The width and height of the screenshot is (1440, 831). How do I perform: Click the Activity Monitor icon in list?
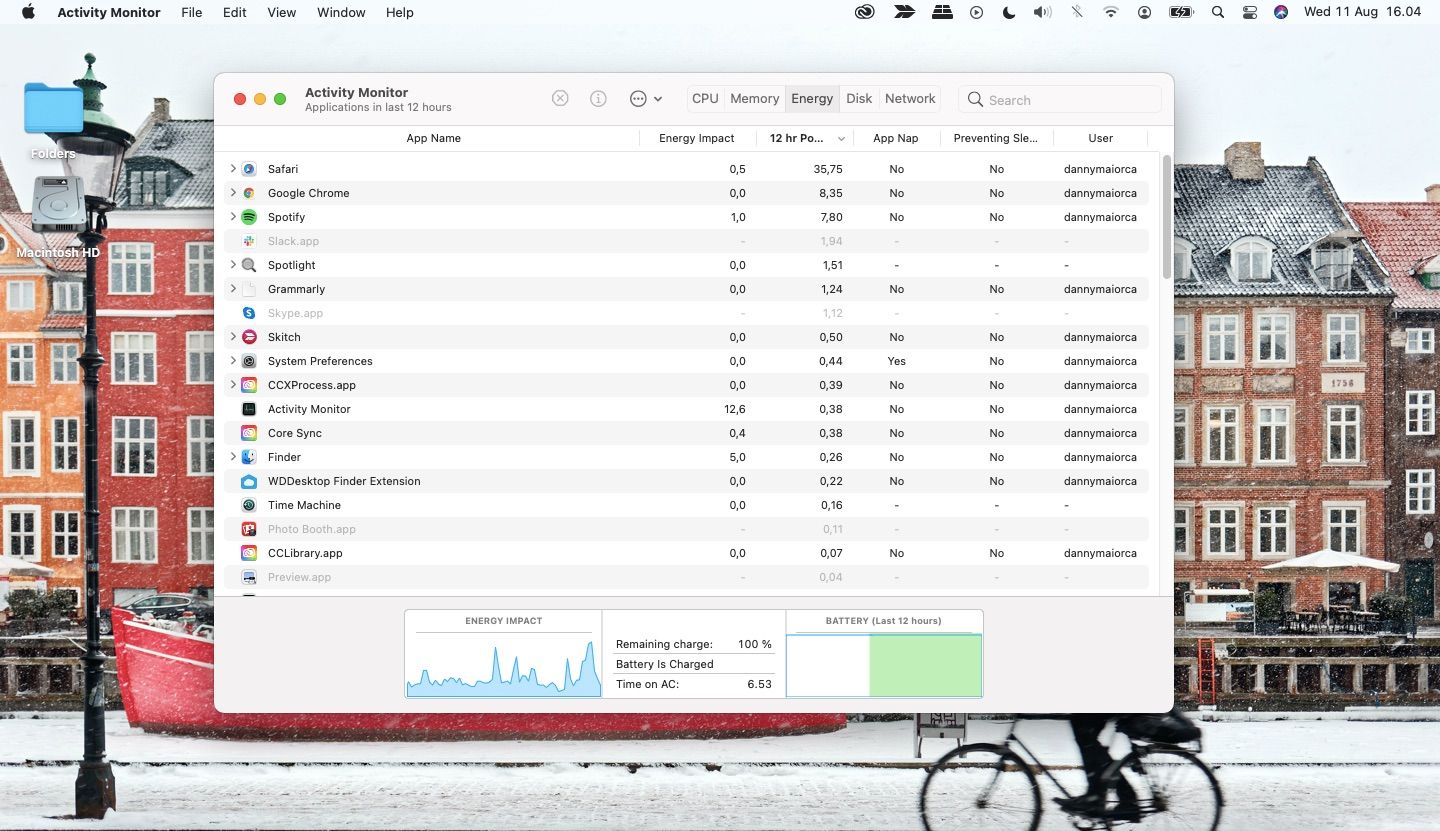(x=249, y=409)
